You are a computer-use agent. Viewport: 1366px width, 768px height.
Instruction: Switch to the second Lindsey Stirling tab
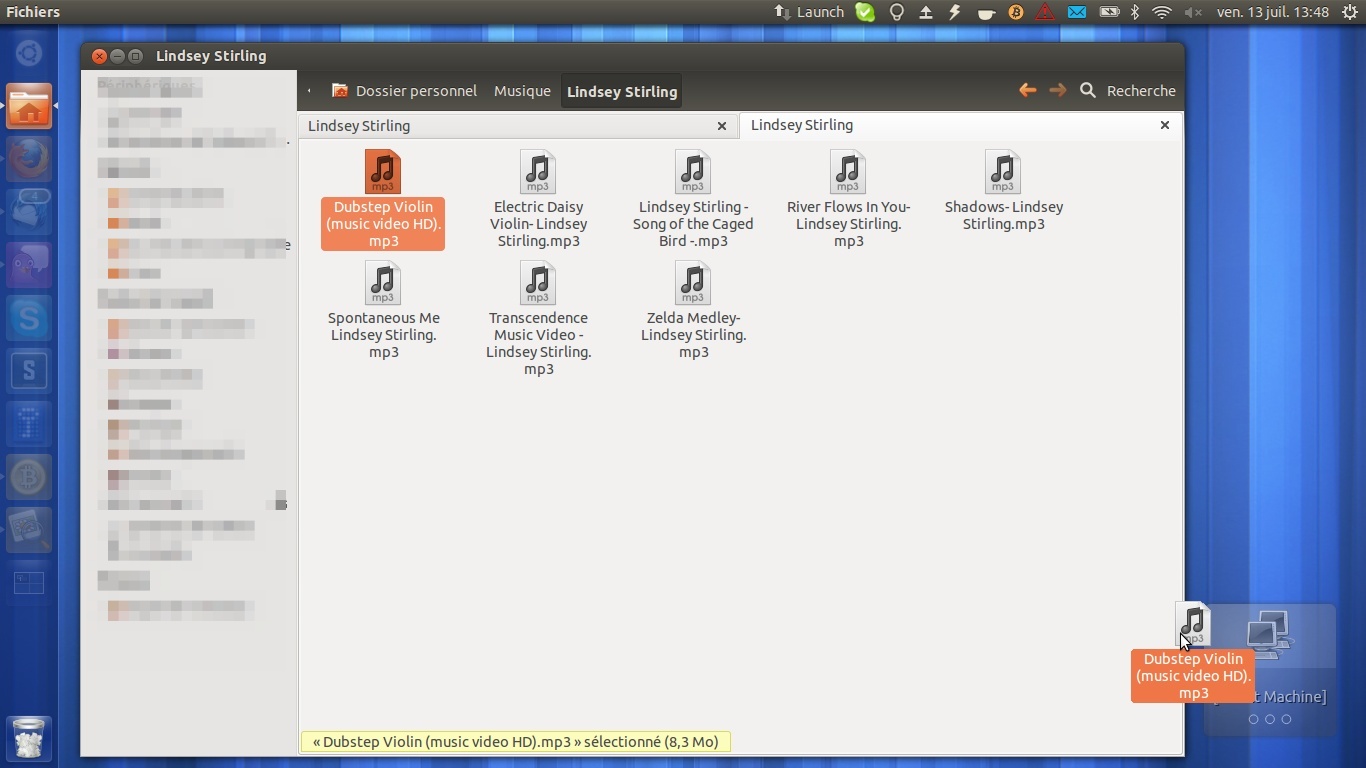[960, 125]
